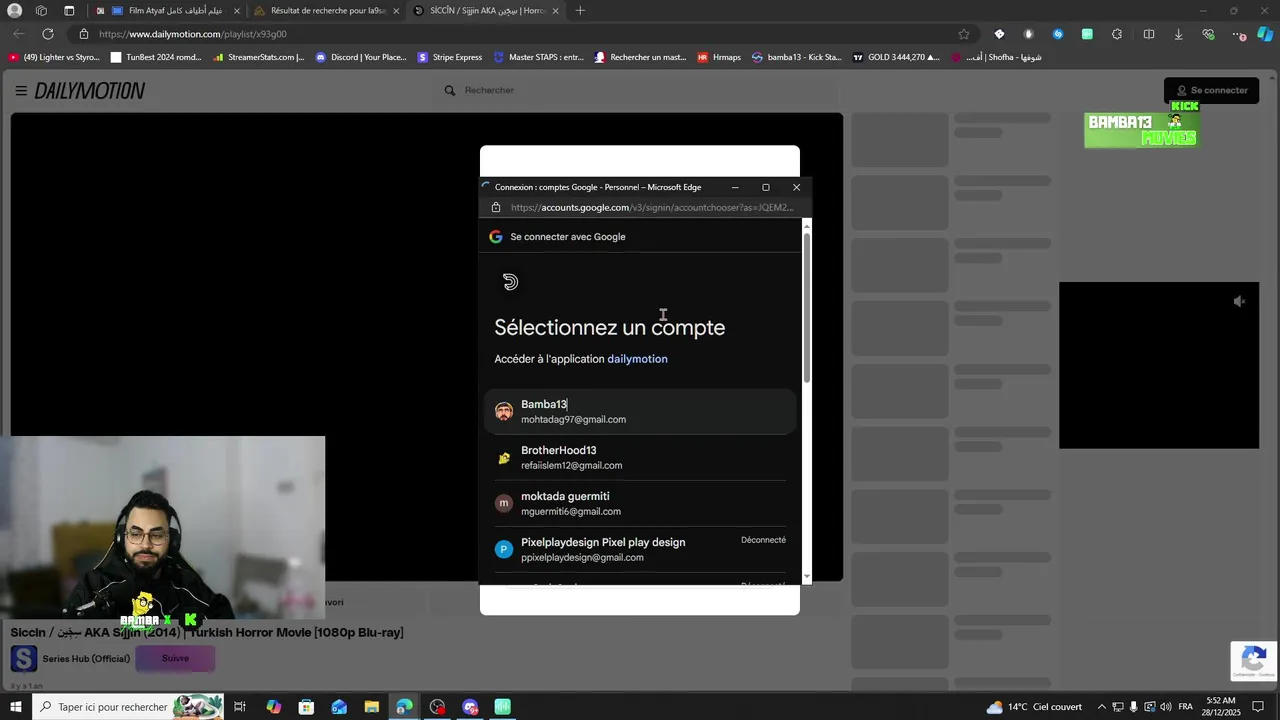Screen dimensions: 1280x720
Task: Click the FRA language indicator
Action: point(1185,707)
